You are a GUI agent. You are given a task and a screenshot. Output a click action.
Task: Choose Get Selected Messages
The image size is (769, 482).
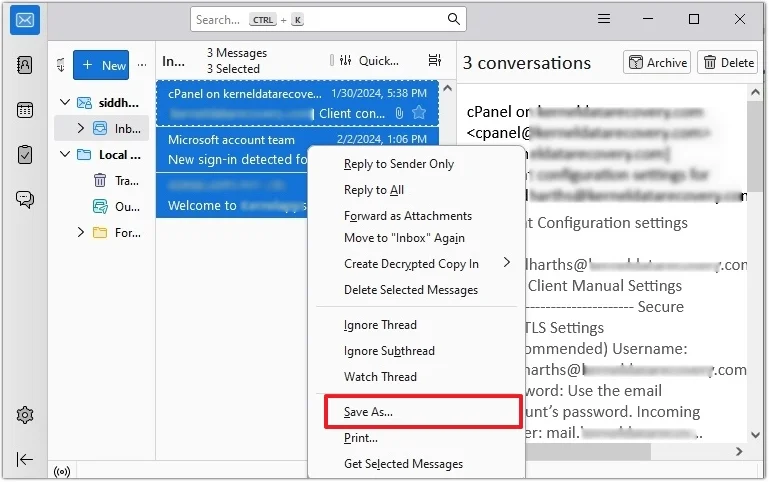click(x=403, y=464)
